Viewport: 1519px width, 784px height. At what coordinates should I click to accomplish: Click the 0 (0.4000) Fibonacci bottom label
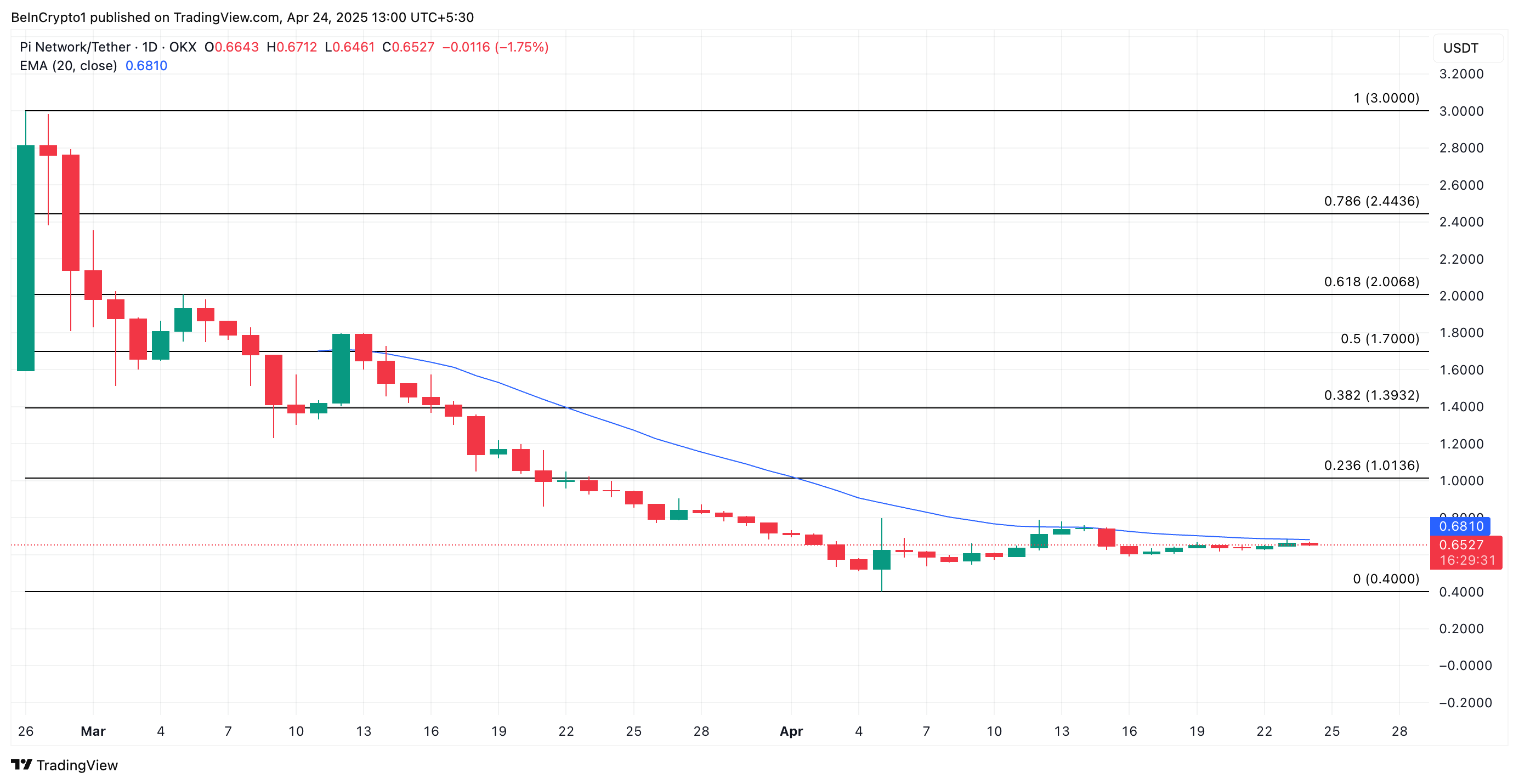point(1386,579)
